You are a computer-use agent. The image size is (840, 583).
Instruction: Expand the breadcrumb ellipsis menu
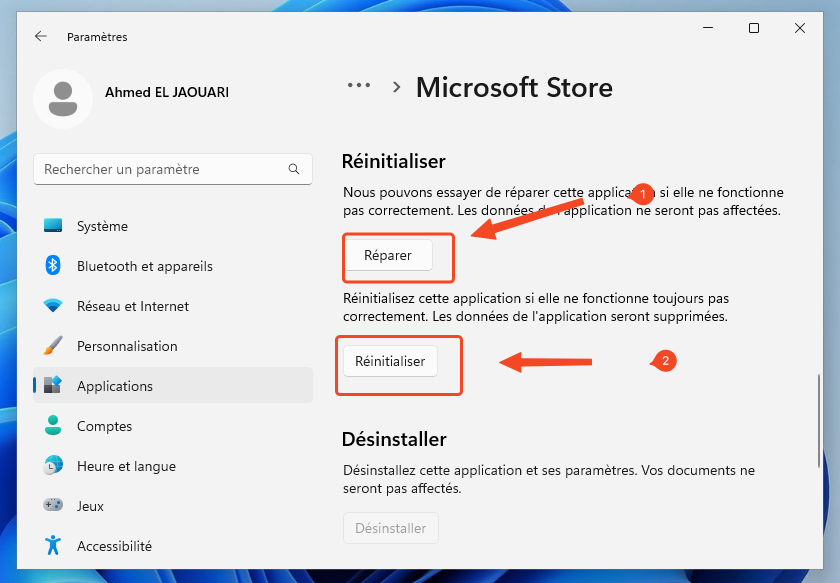(358, 86)
